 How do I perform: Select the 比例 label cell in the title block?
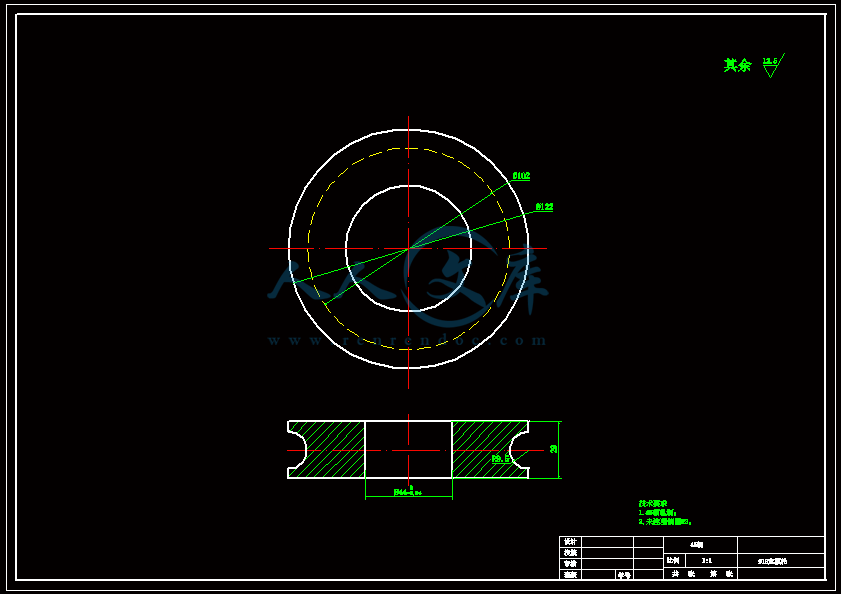pos(674,561)
